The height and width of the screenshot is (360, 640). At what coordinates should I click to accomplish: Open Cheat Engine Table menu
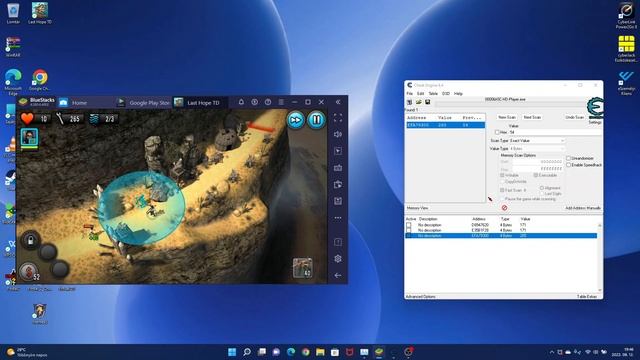coord(433,93)
